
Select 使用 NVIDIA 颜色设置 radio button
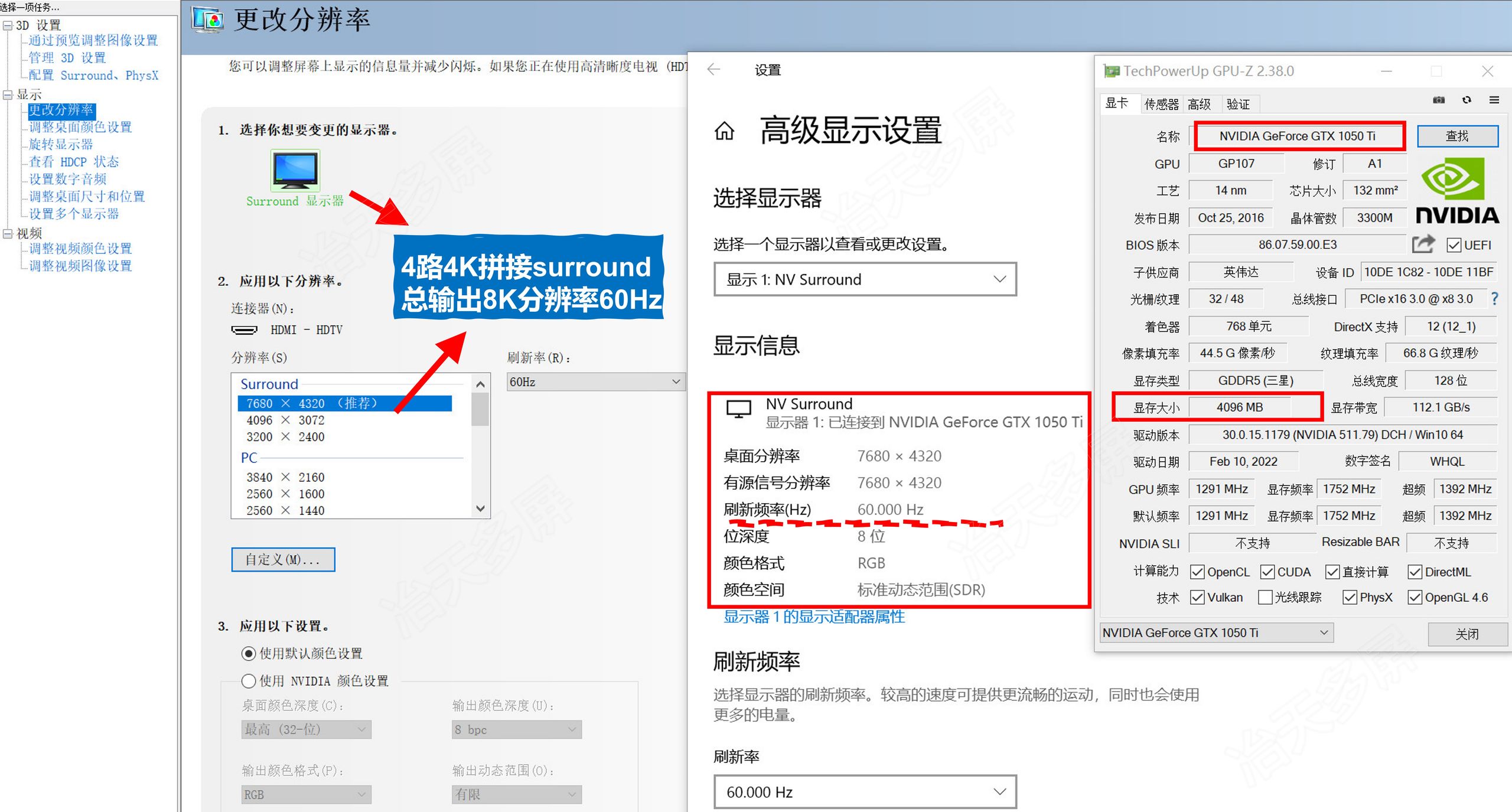(249, 681)
